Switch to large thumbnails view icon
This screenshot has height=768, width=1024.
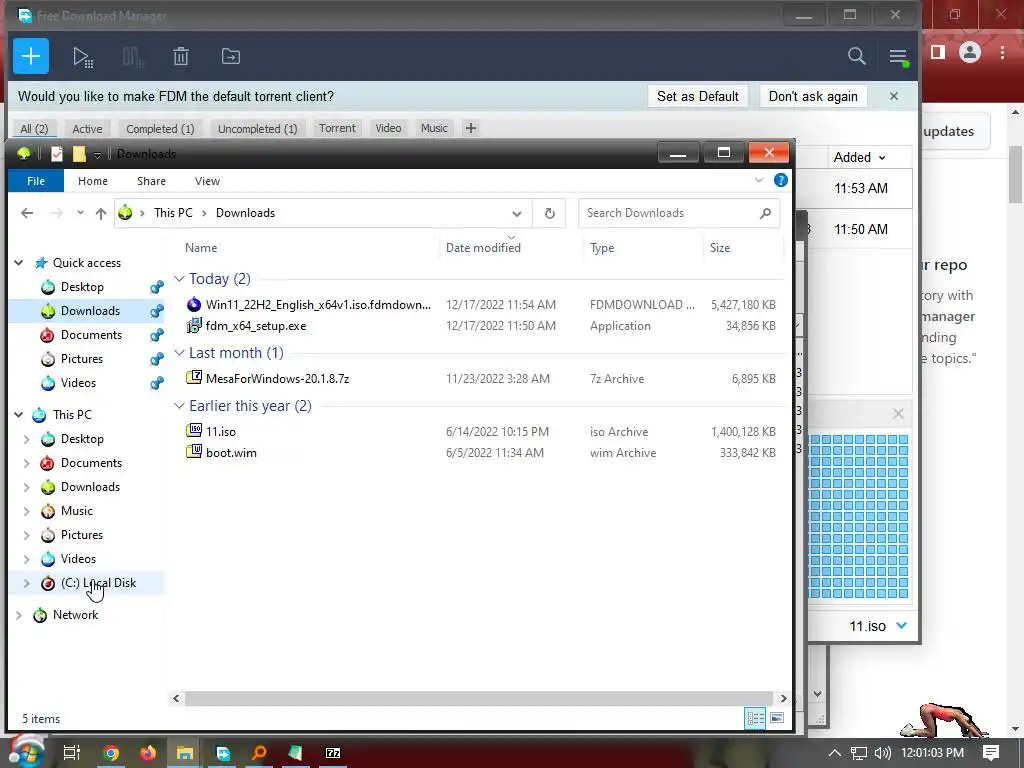[776, 718]
